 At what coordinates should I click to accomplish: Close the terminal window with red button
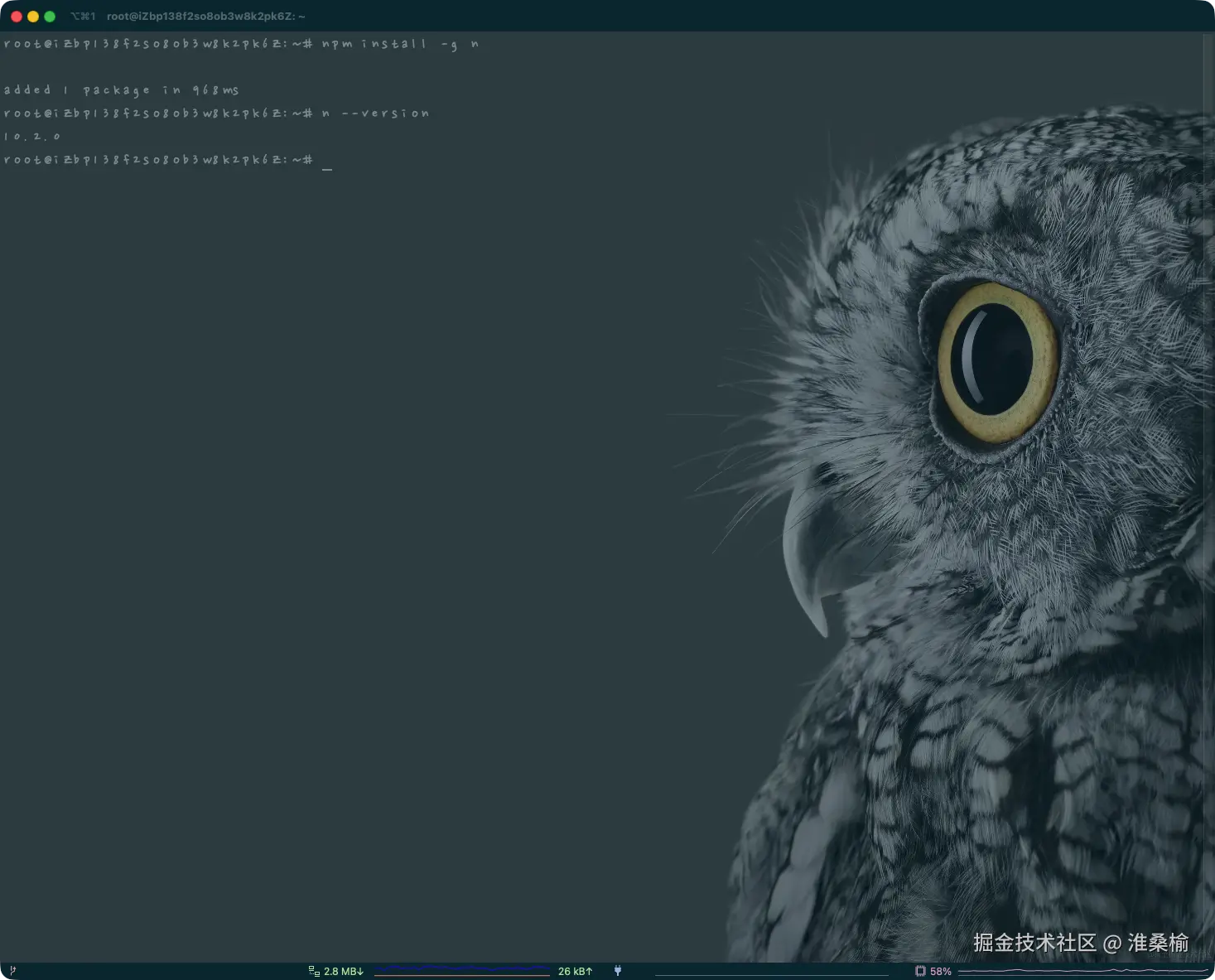[17, 17]
